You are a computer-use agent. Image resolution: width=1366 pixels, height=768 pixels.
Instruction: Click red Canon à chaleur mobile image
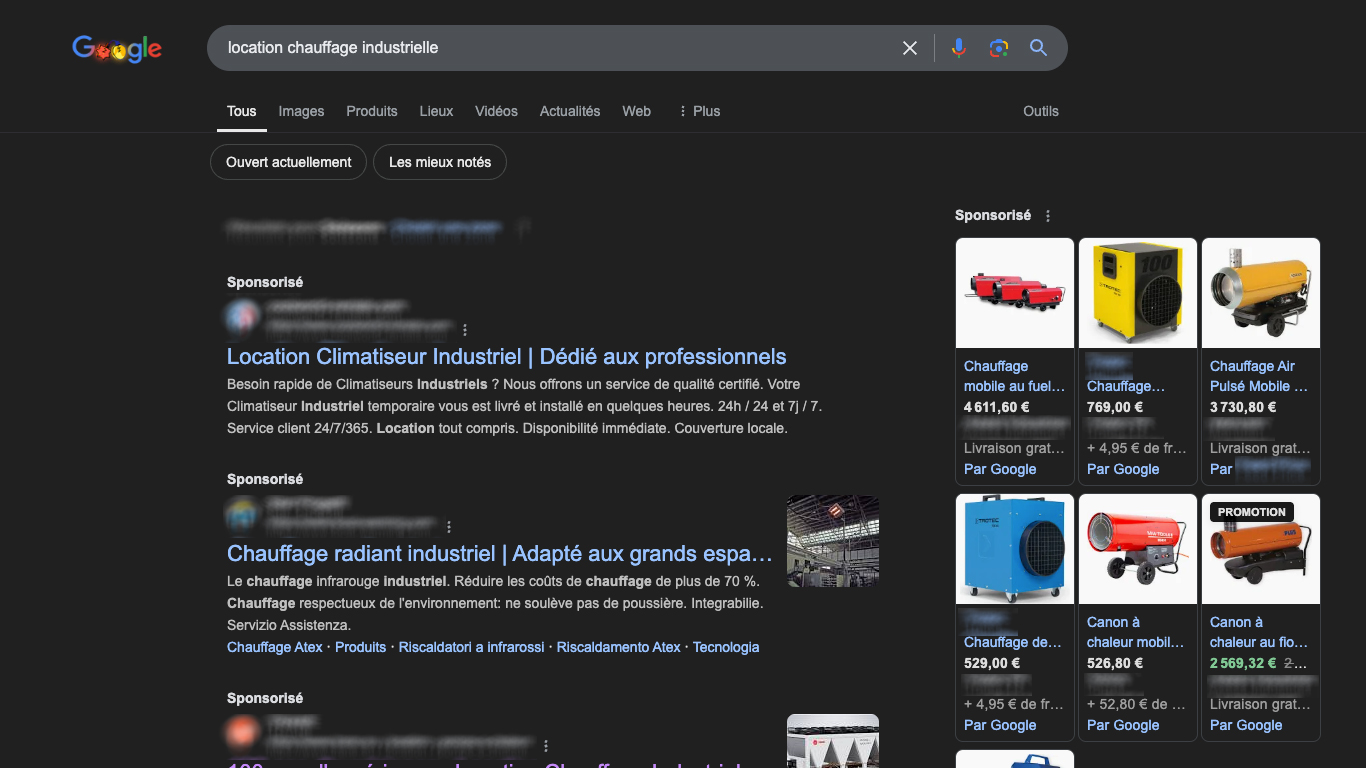pos(1138,549)
